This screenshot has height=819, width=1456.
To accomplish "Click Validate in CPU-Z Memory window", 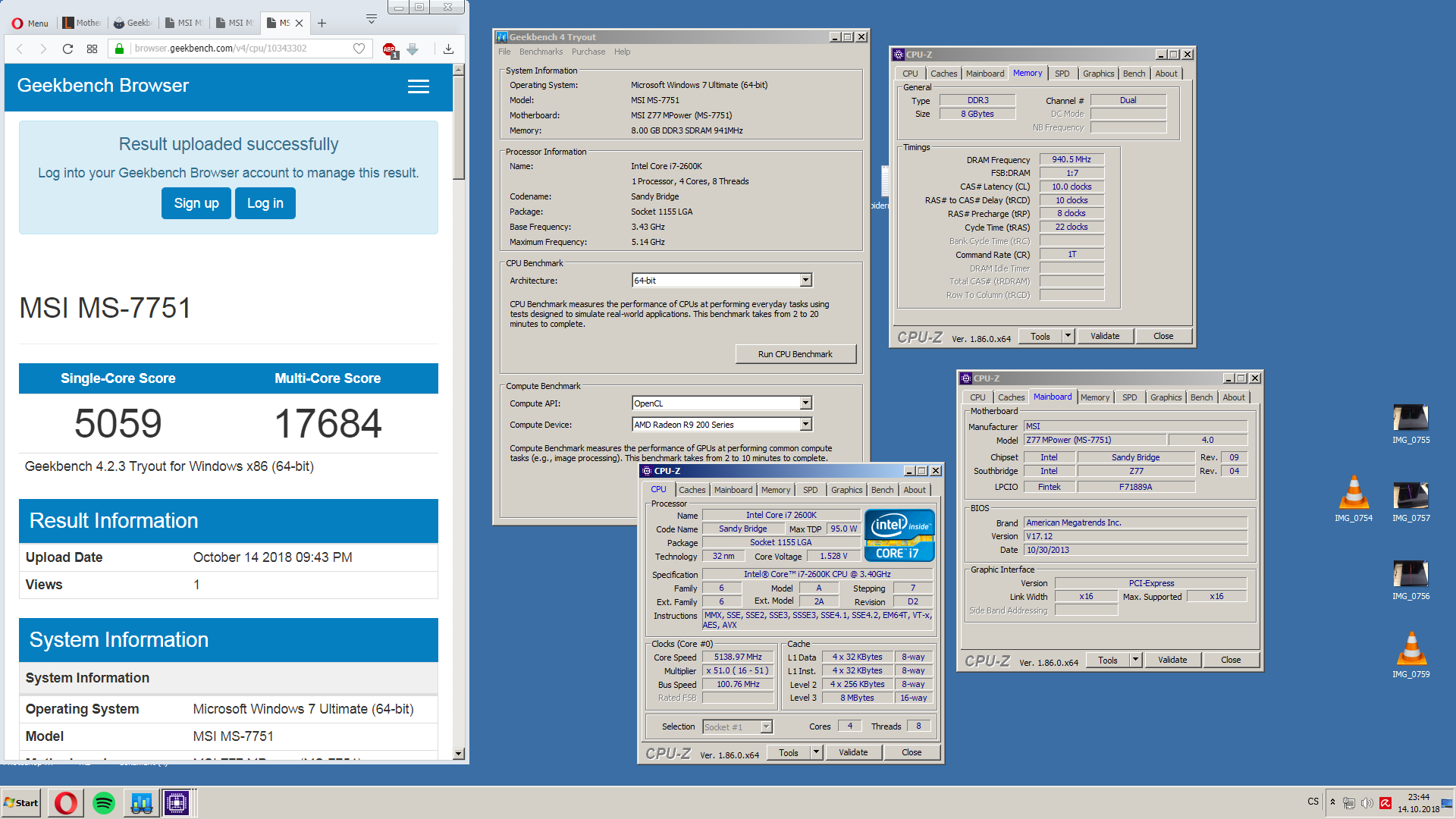I will pyautogui.click(x=1105, y=336).
